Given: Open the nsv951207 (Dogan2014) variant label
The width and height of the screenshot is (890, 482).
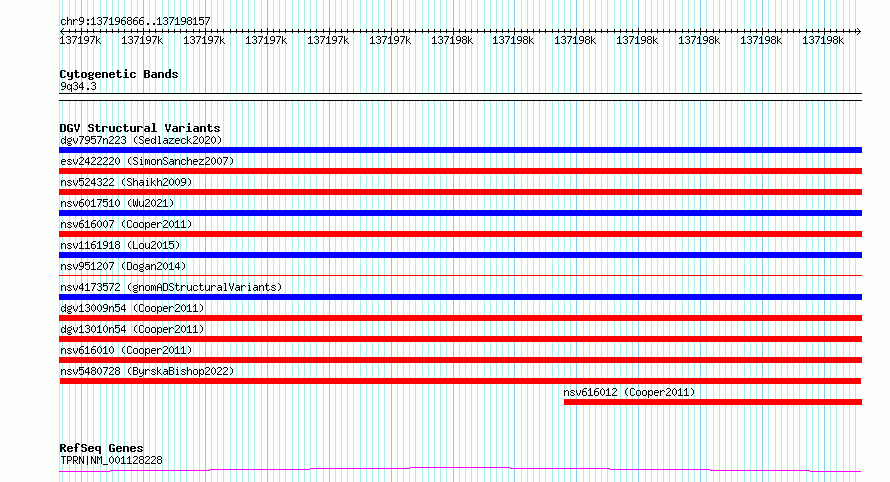Looking at the screenshot, I should tap(123, 266).
